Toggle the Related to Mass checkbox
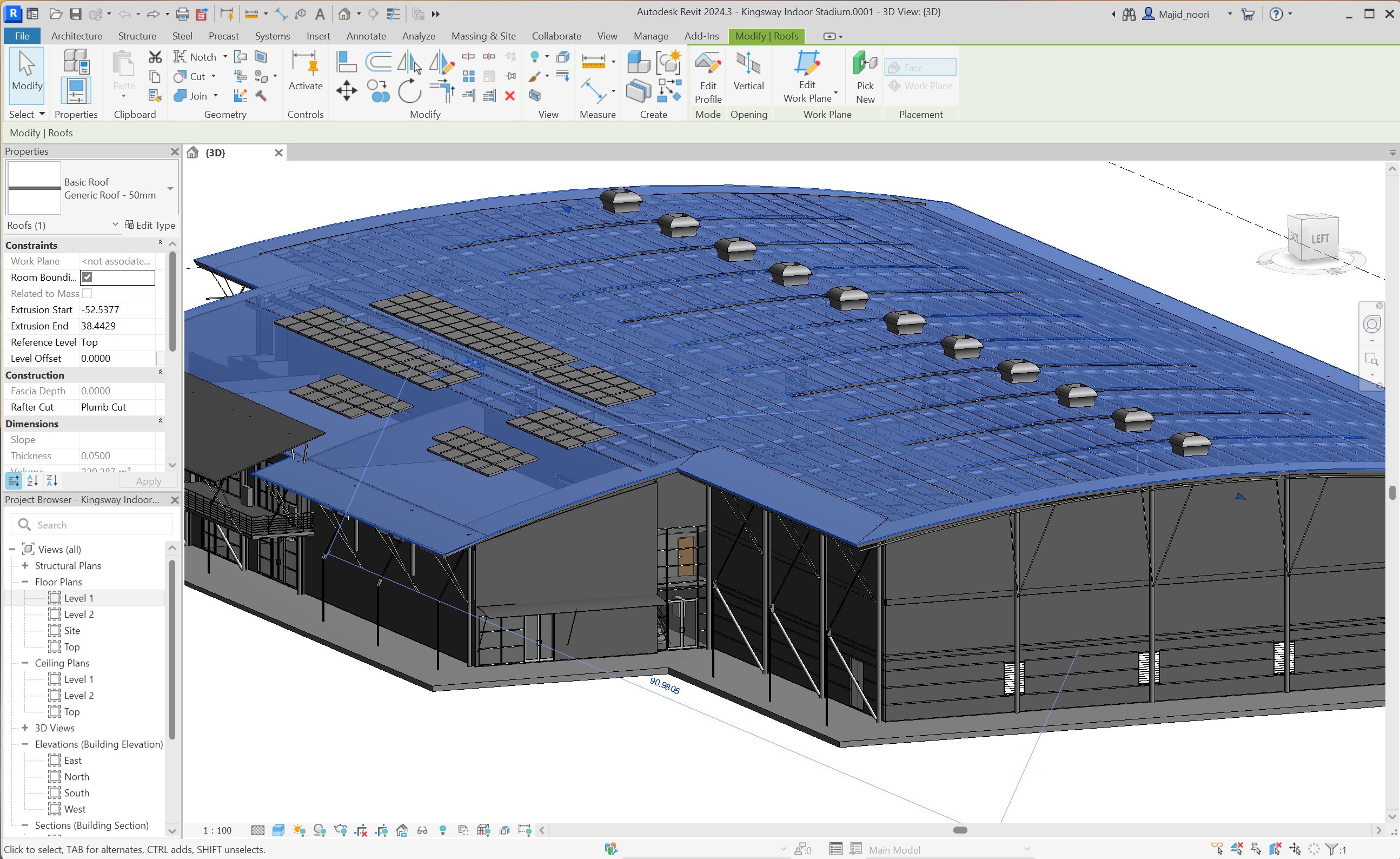This screenshot has width=1400, height=859. pyautogui.click(x=88, y=293)
